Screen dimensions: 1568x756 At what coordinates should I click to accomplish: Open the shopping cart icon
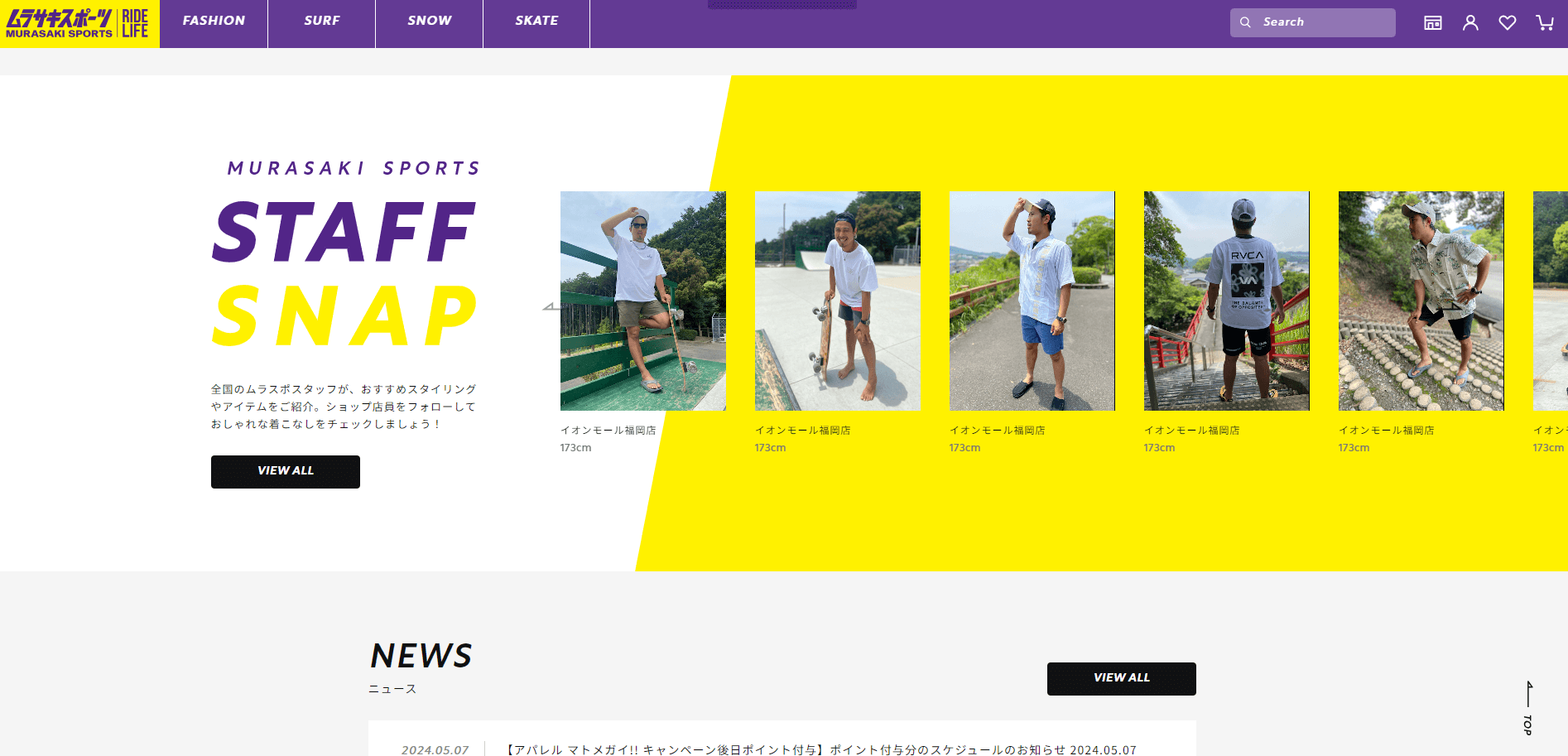pos(1545,23)
